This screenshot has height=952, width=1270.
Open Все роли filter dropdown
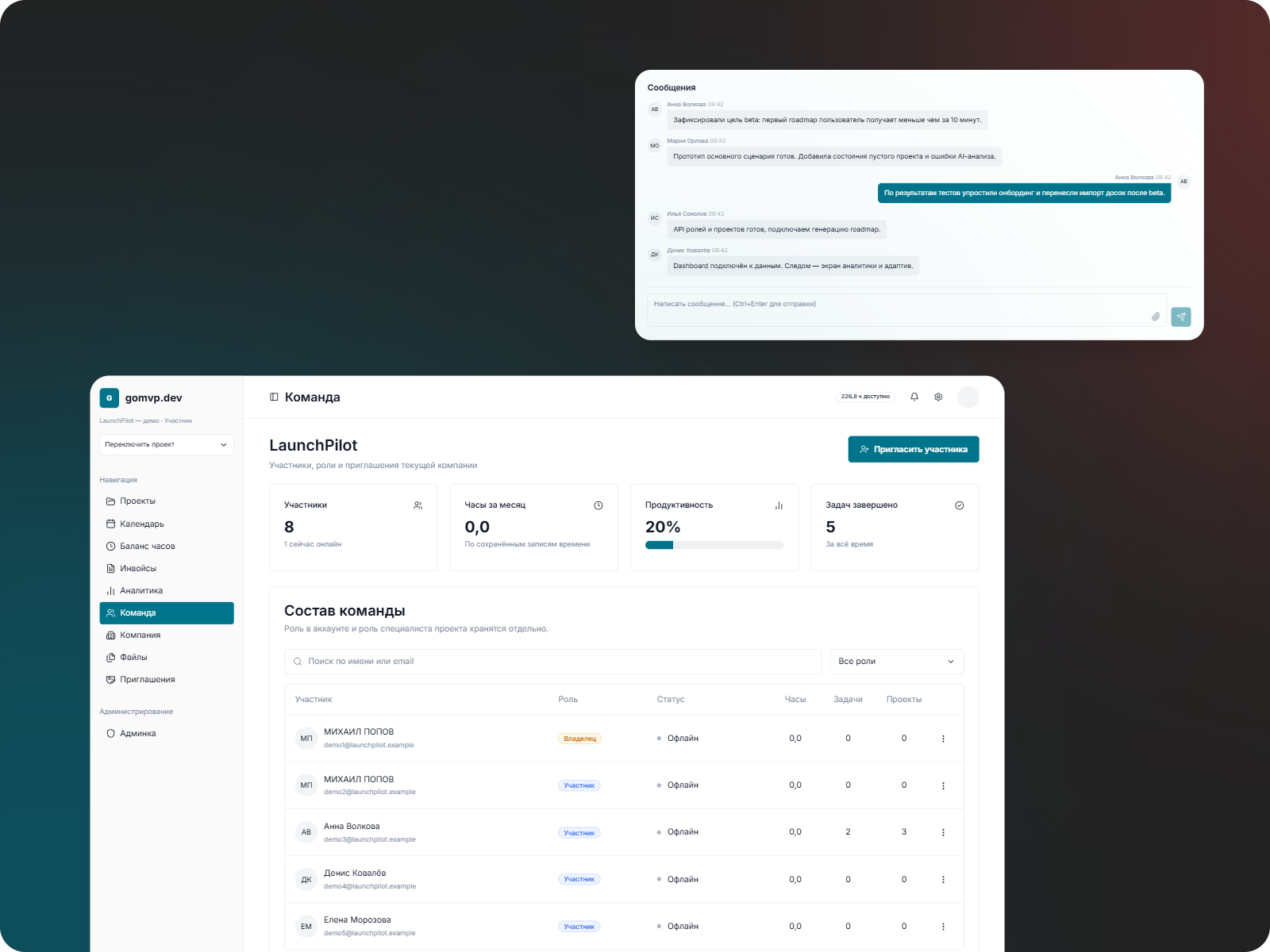pyautogui.click(x=897, y=662)
